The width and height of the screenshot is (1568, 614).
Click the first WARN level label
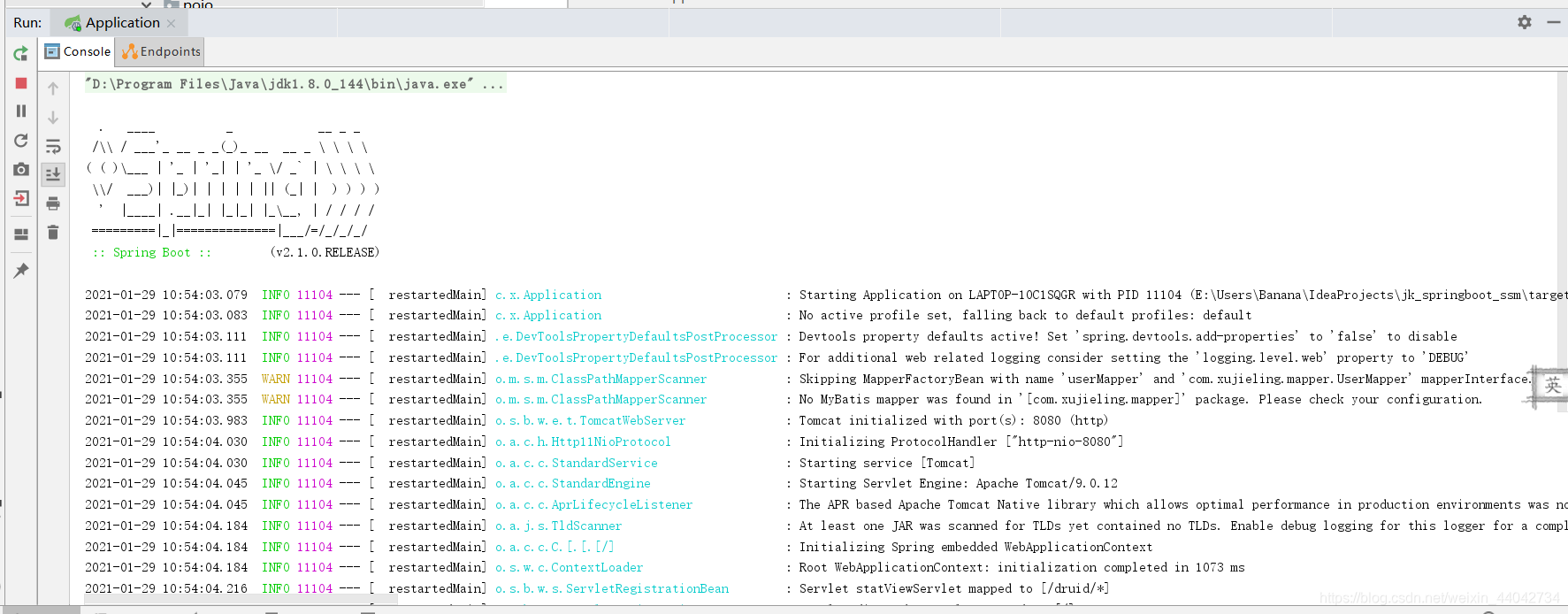(276, 379)
